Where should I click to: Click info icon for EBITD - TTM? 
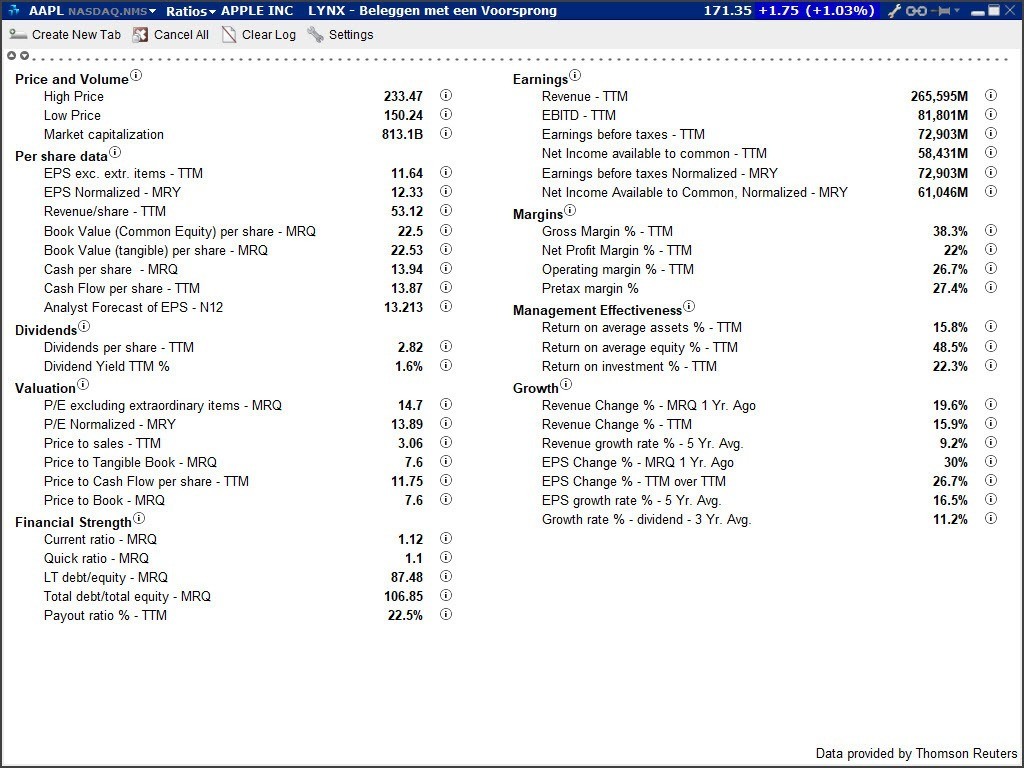(x=991, y=114)
